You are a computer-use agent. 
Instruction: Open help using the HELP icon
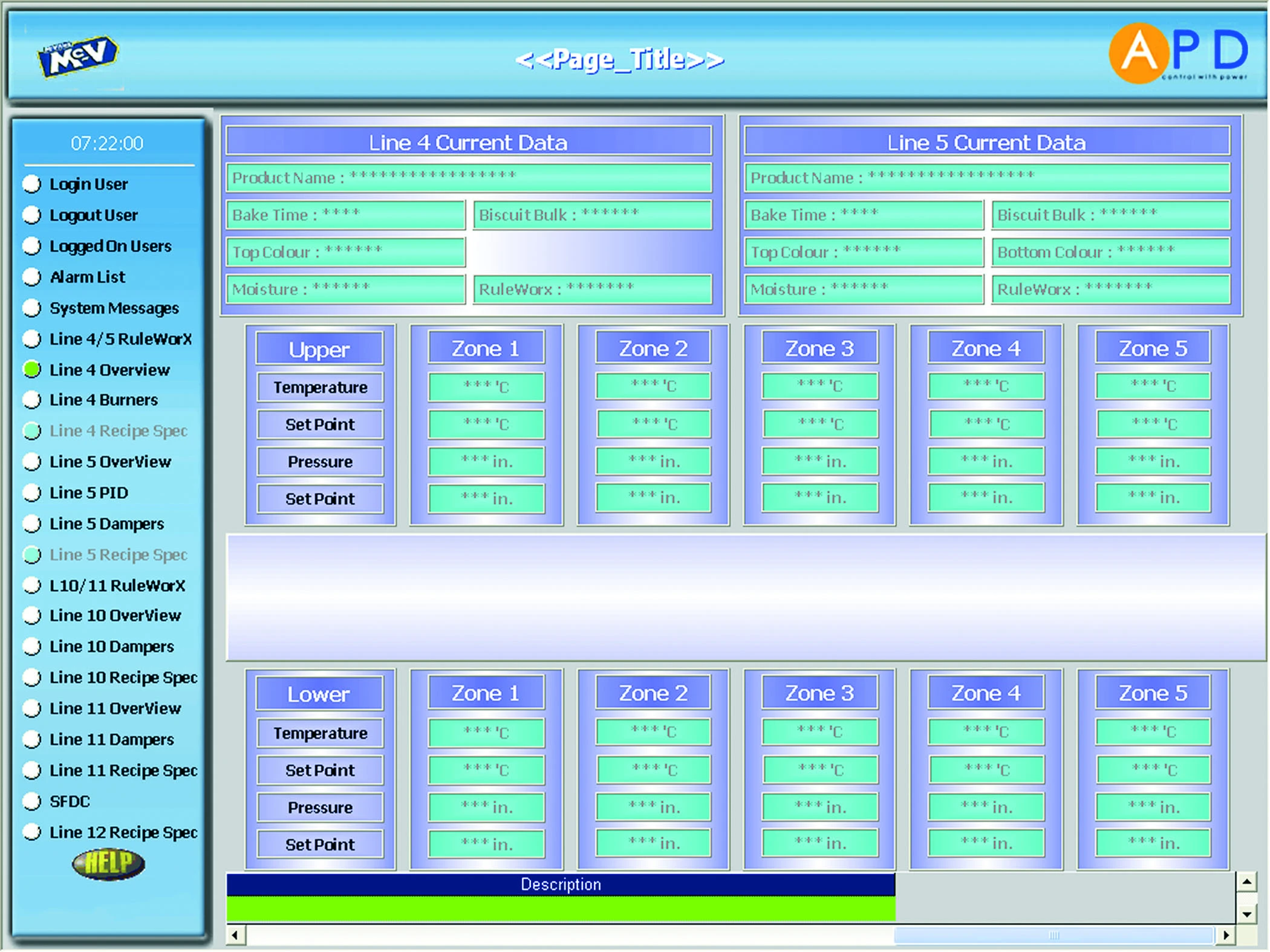click(x=109, y=863)
